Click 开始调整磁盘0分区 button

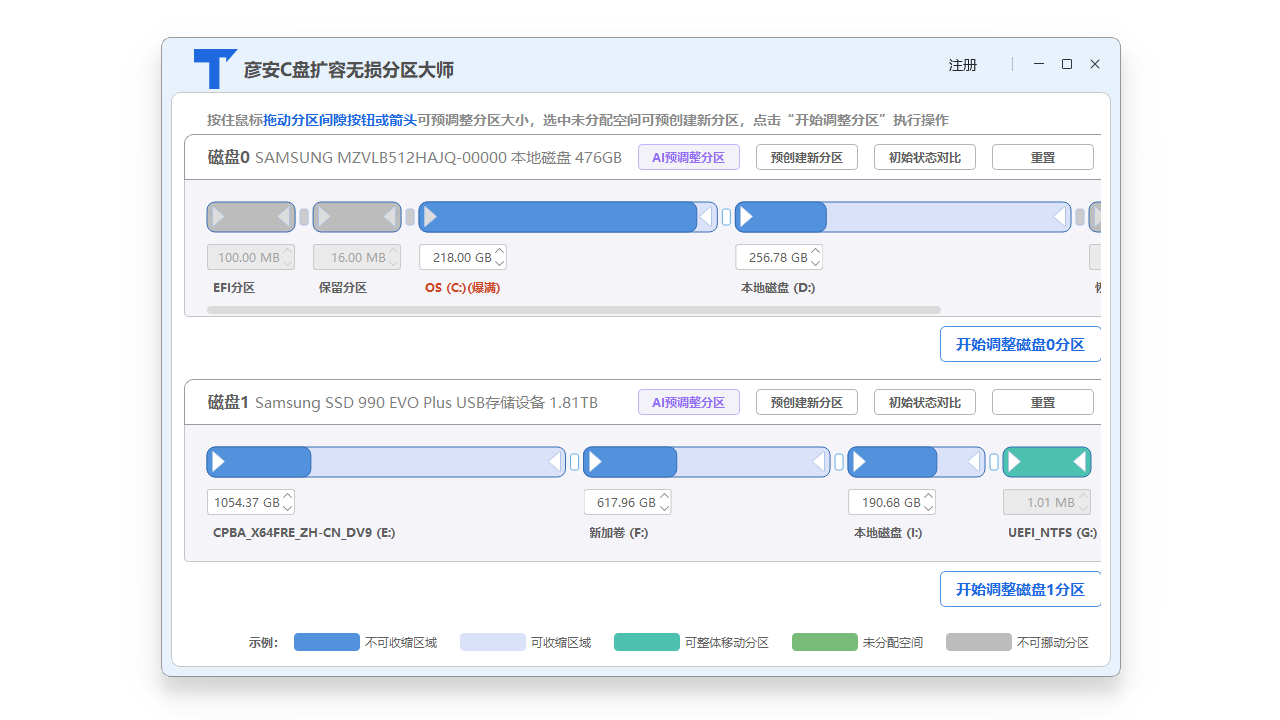tap(1020, 344)
